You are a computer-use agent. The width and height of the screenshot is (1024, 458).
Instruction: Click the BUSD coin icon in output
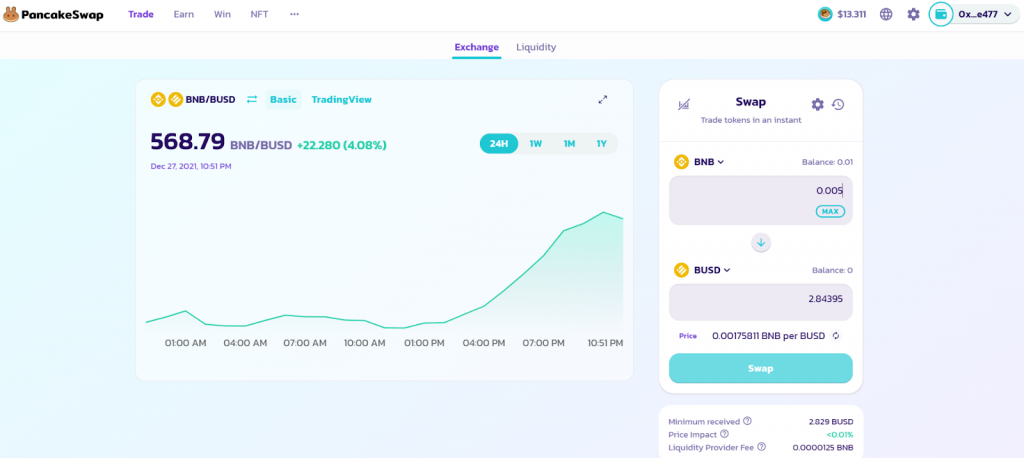pos(682,270)
